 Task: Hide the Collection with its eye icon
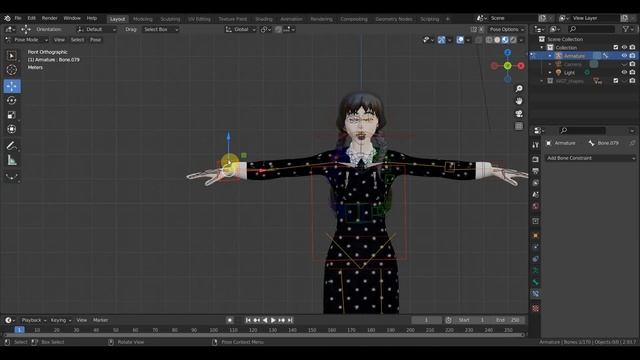click(x=624, y=47)
